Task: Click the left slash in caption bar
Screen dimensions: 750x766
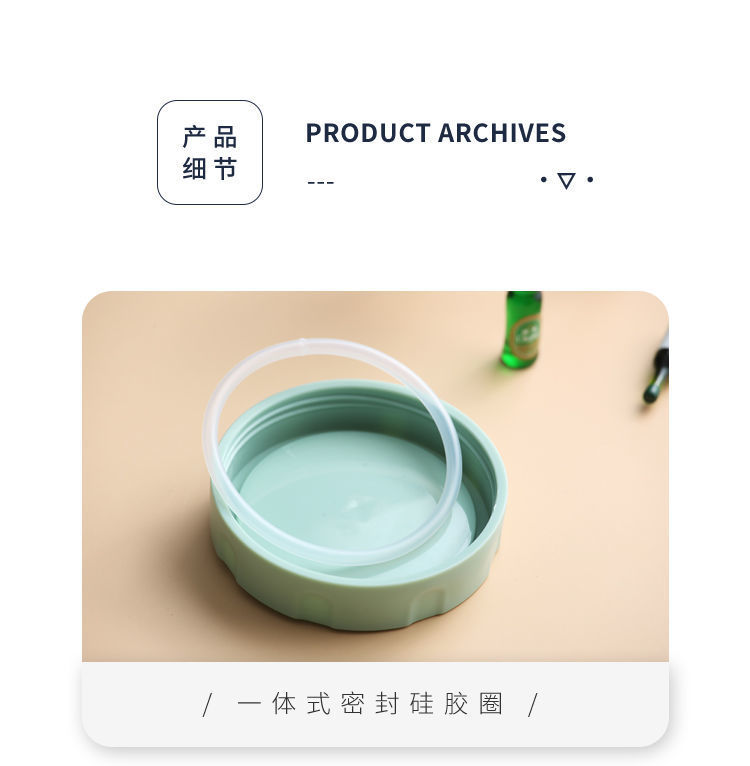Action: (x=207, y=705)
